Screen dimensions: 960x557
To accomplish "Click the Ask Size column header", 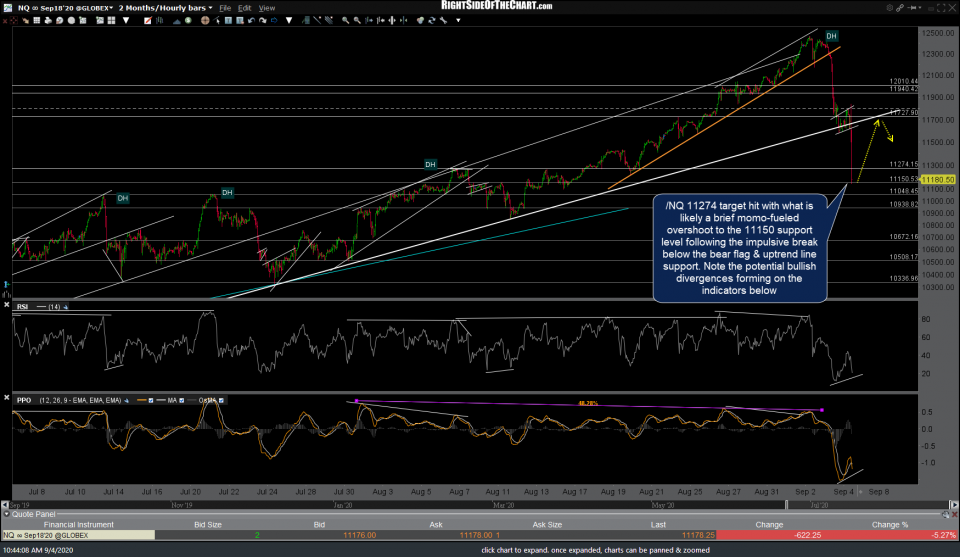I will click(x=547, y=525).
